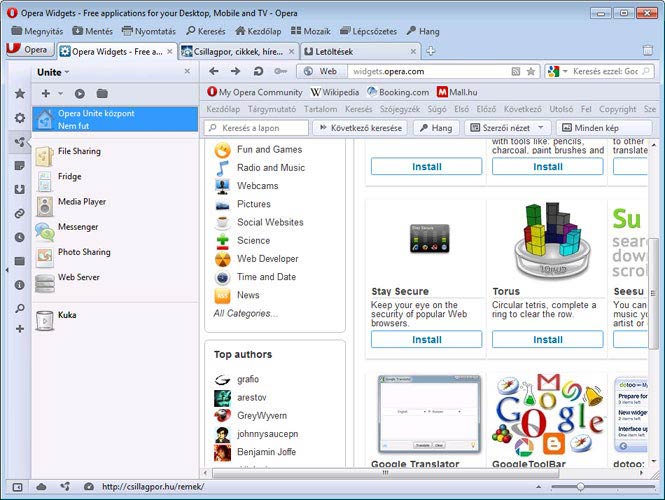Collapse the sidebar with left edge arrow
This screenshot has width=665, height=500.
click(x=7, y=270)
